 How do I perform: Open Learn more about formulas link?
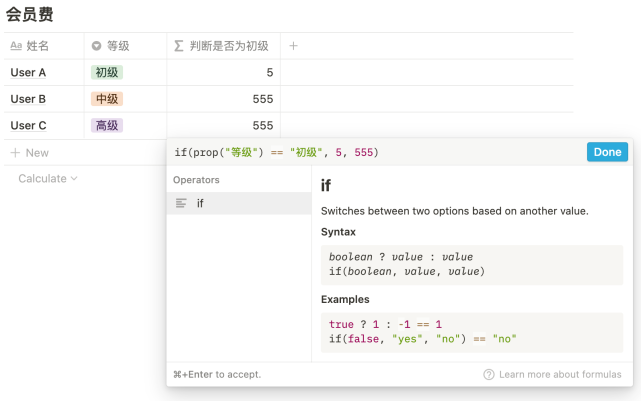(559, 374)
